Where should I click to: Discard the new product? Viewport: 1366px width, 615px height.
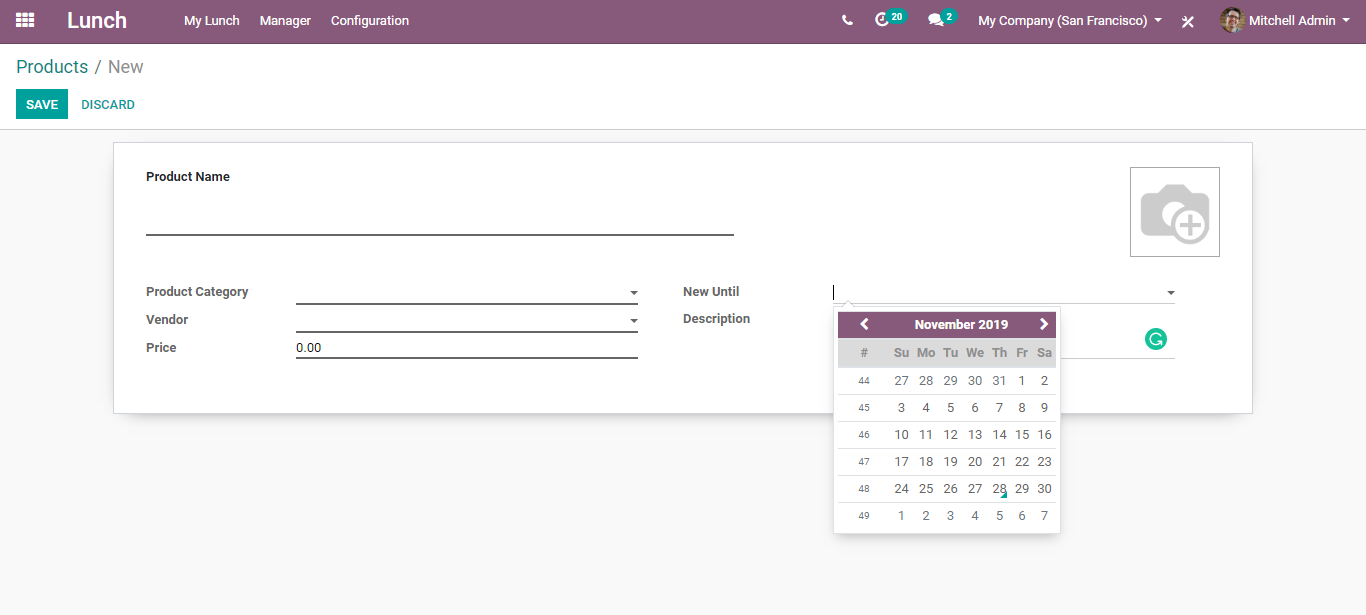(108, 105)
